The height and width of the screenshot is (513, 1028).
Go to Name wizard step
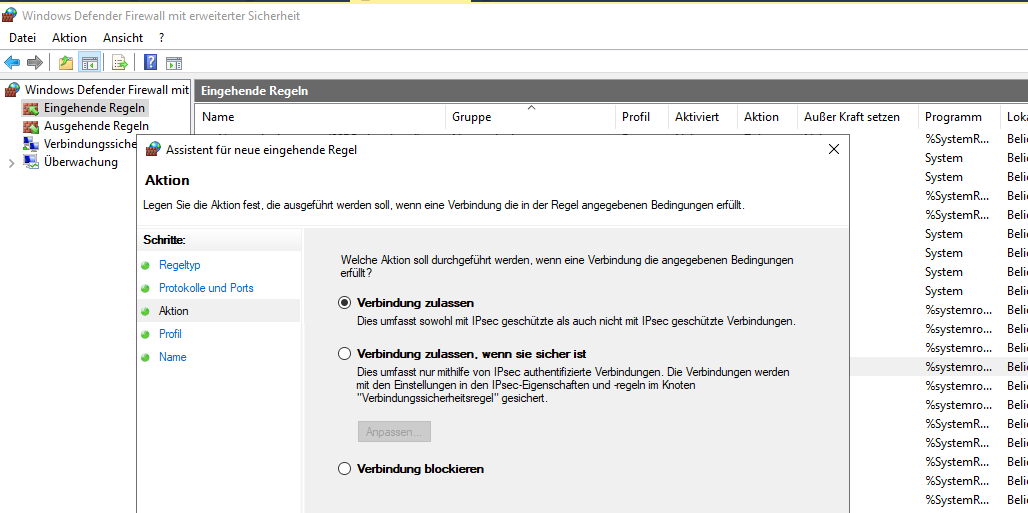(x=172, y=357)
